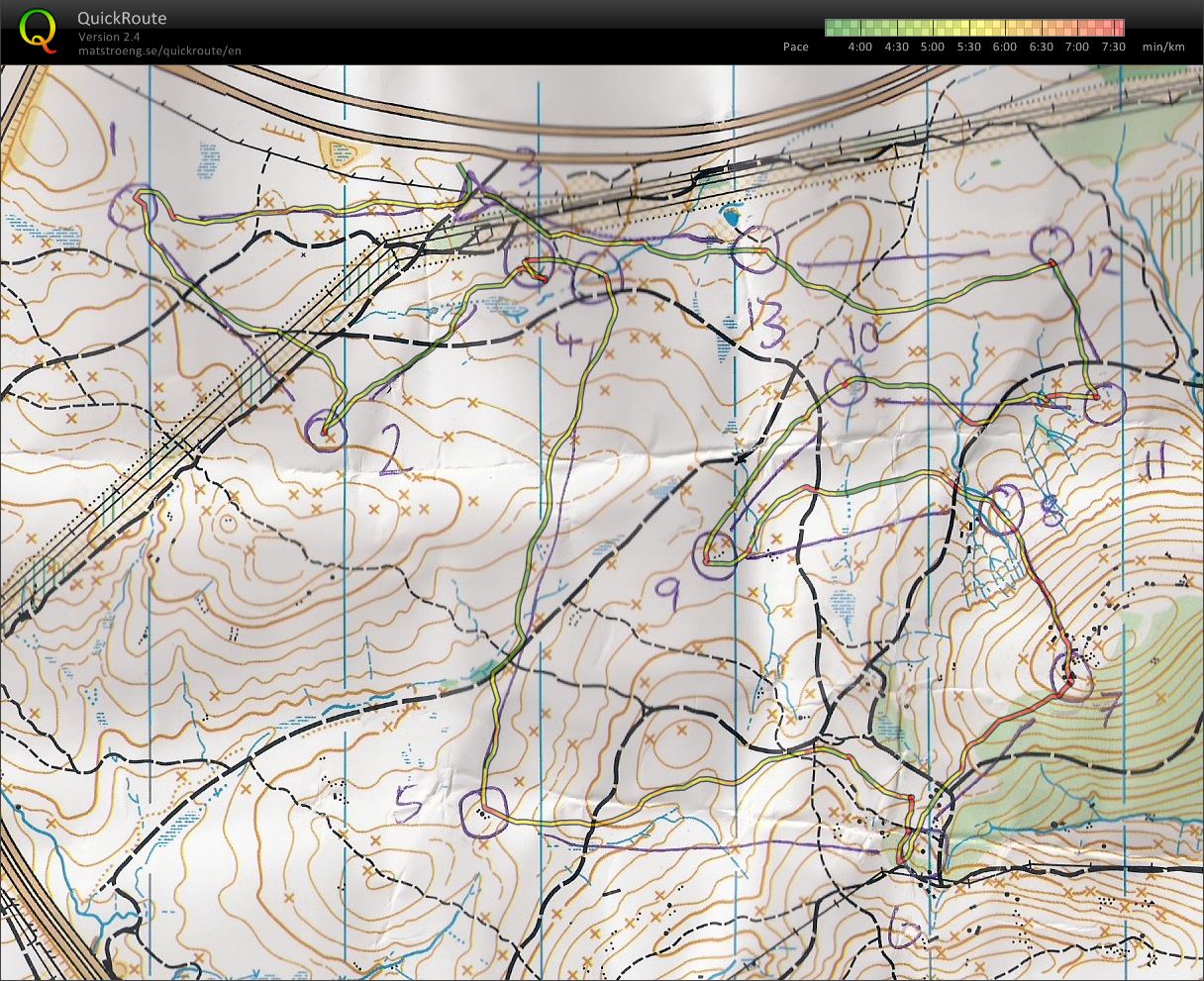Click control circle 11 on the map

pos(1104,403)
